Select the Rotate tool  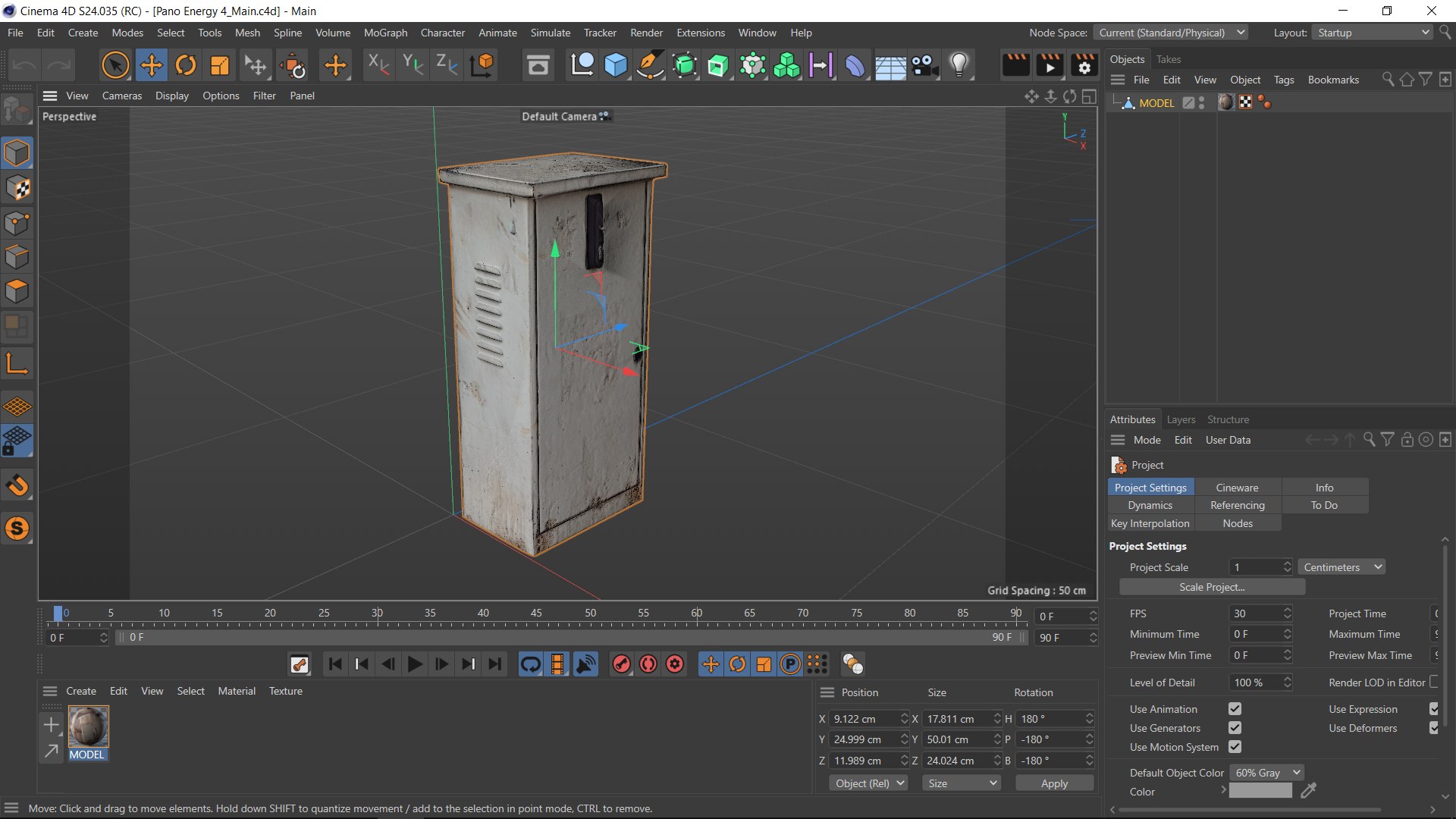click(186, 65)
